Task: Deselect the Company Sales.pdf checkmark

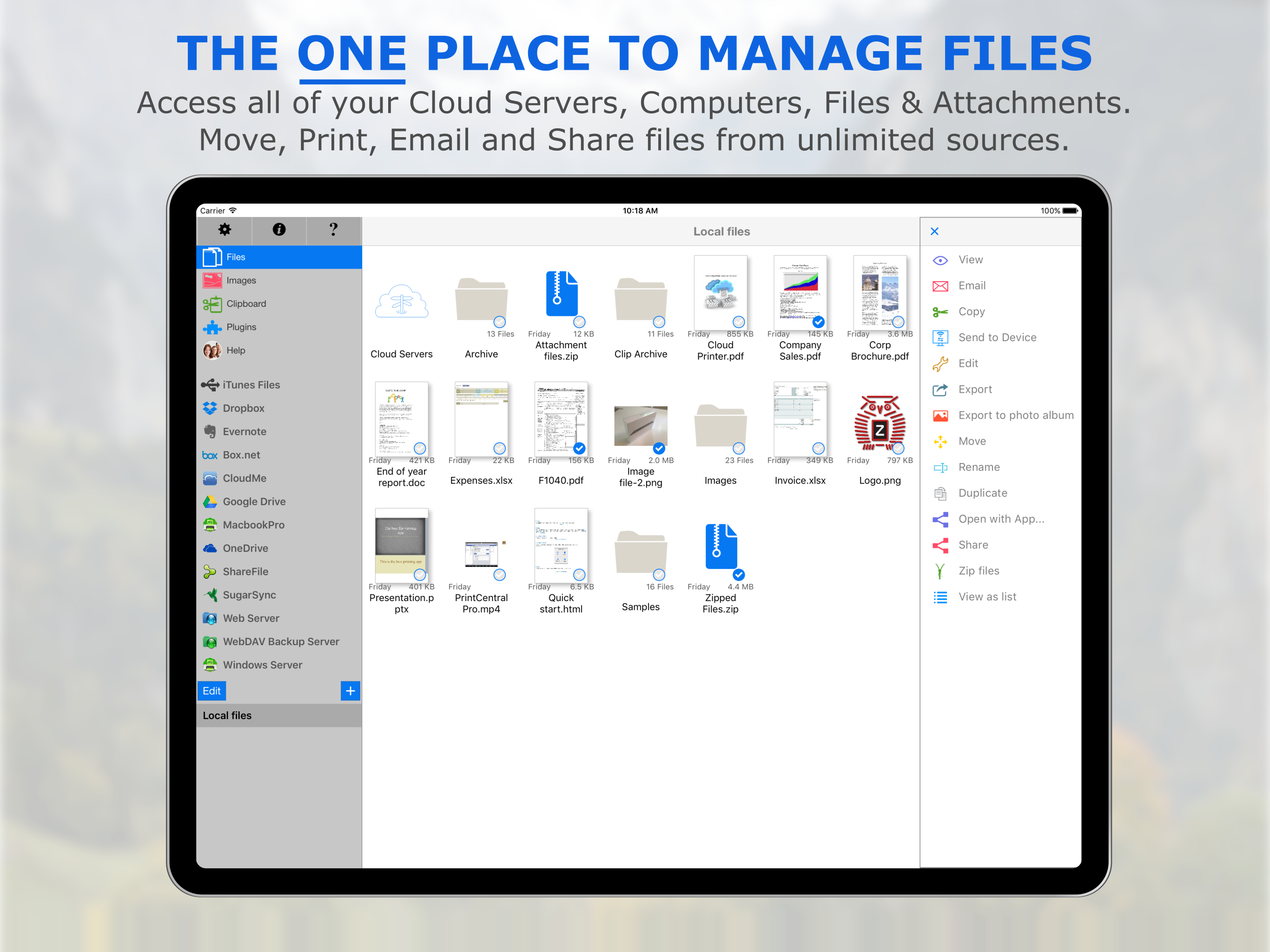Action: (819, 322)
